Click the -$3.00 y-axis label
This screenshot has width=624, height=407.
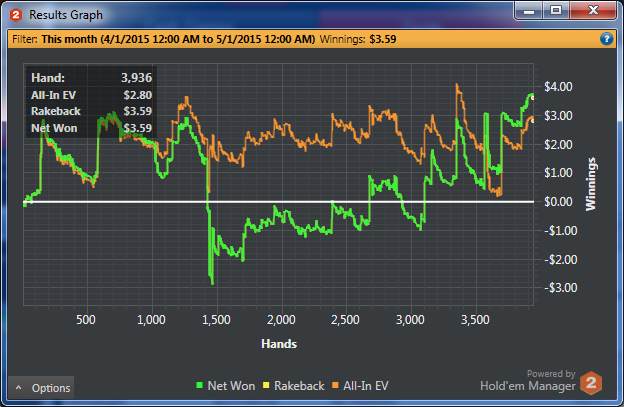point(560,288)
